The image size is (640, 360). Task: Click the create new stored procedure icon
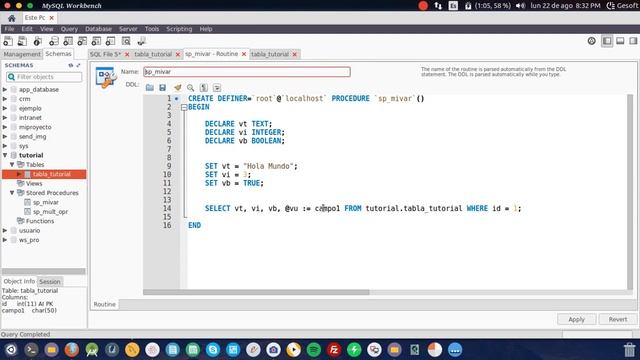point(96,41)
